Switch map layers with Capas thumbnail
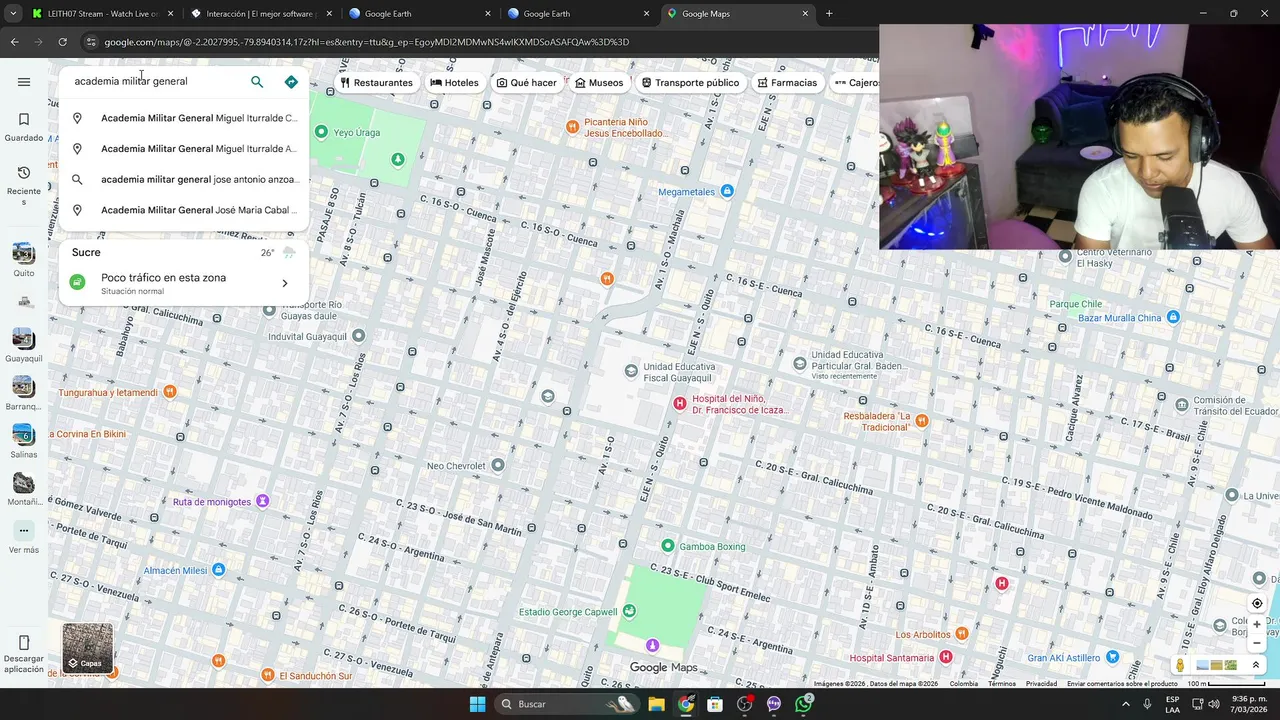Viewport: 1280px width, 720px height. pos(88,648)
